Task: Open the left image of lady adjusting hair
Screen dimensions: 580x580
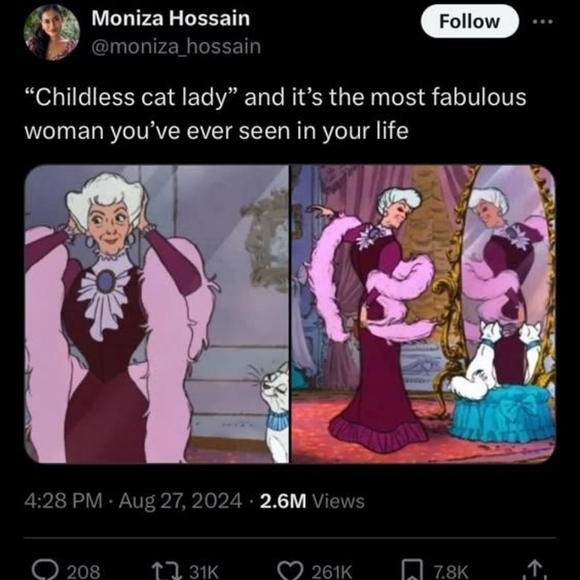Action: (x=156, y=314)
